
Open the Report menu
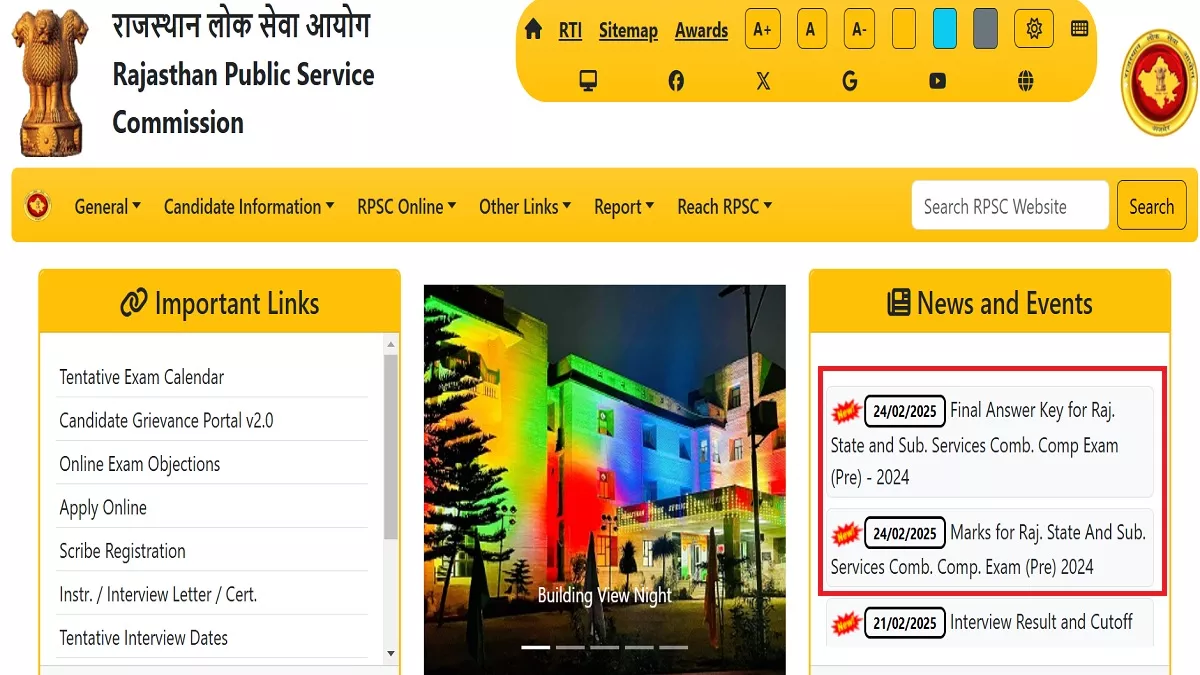[x=623, y=207]
